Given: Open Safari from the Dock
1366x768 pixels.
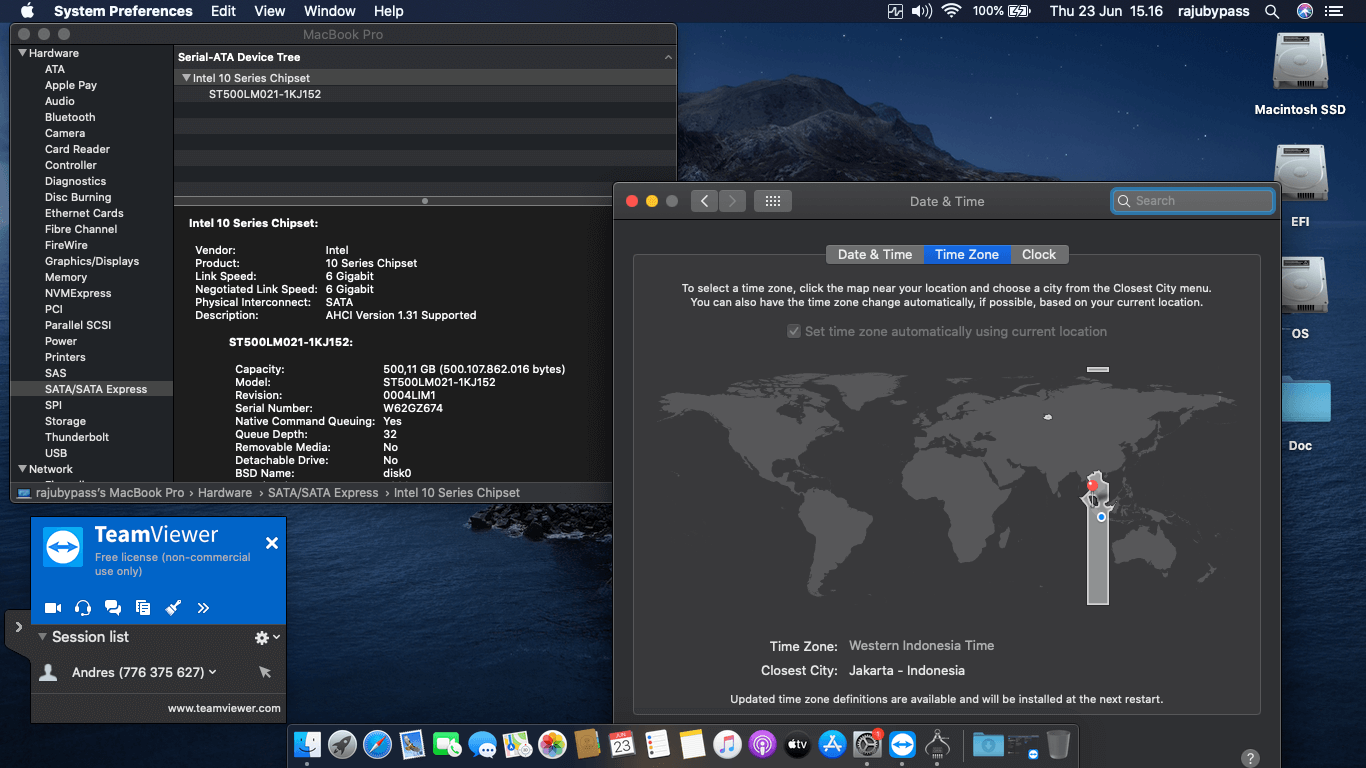Looking at the screenshot, I should point(377,744).
